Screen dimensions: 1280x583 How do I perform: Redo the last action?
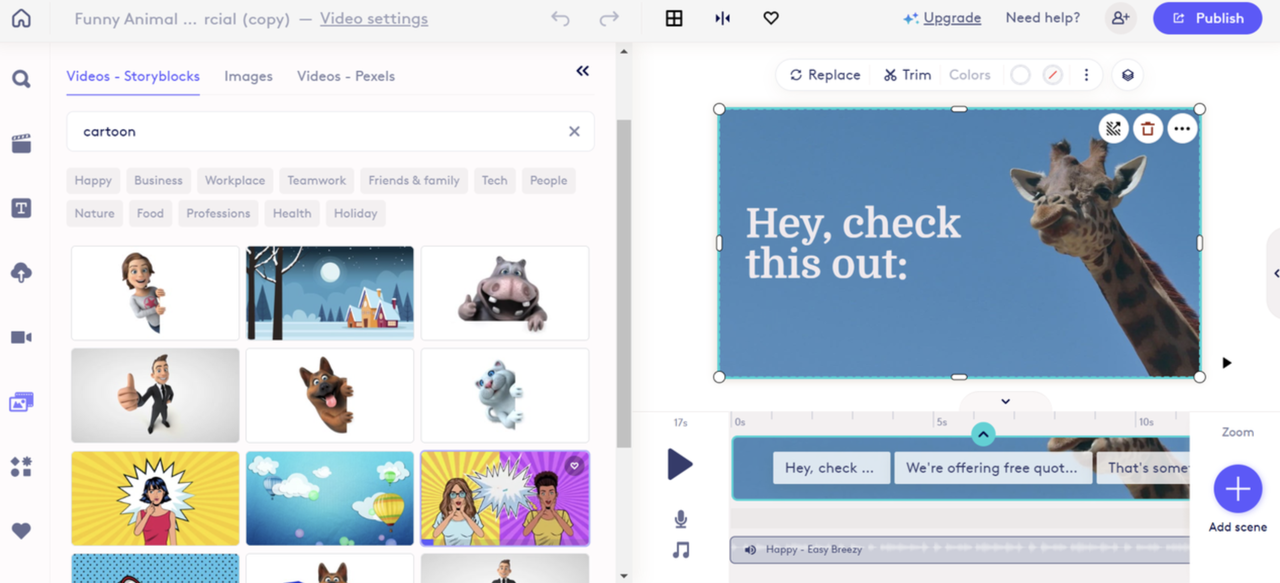608,18
